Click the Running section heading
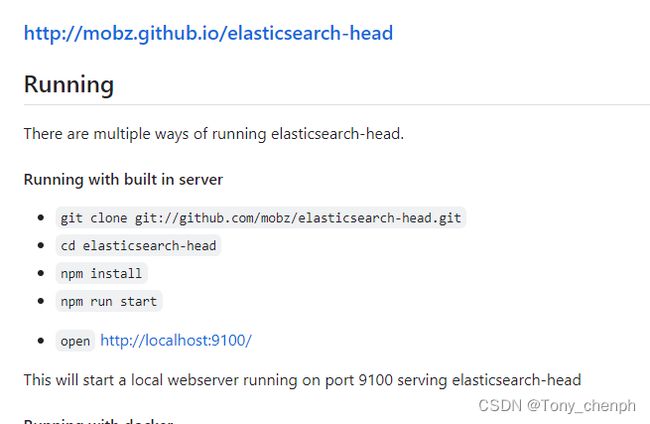 69,85
